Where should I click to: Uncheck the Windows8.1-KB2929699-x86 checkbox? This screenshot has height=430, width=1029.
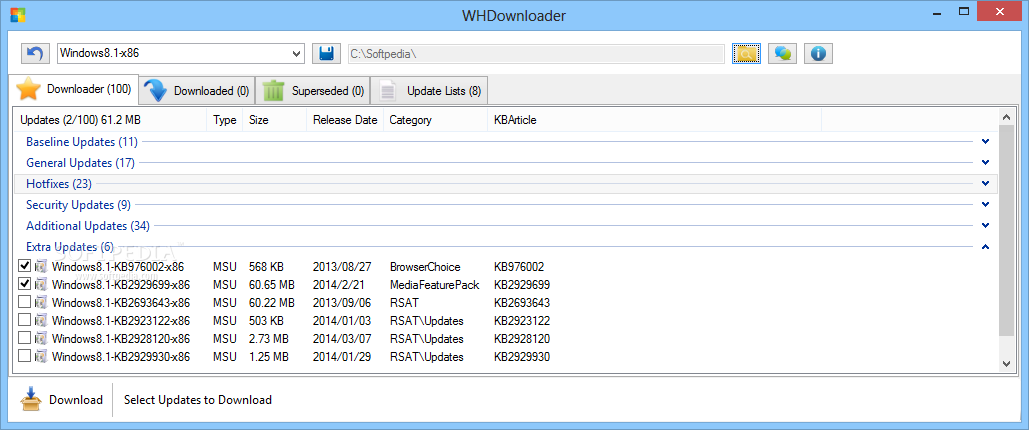click(x=25, y=284)
